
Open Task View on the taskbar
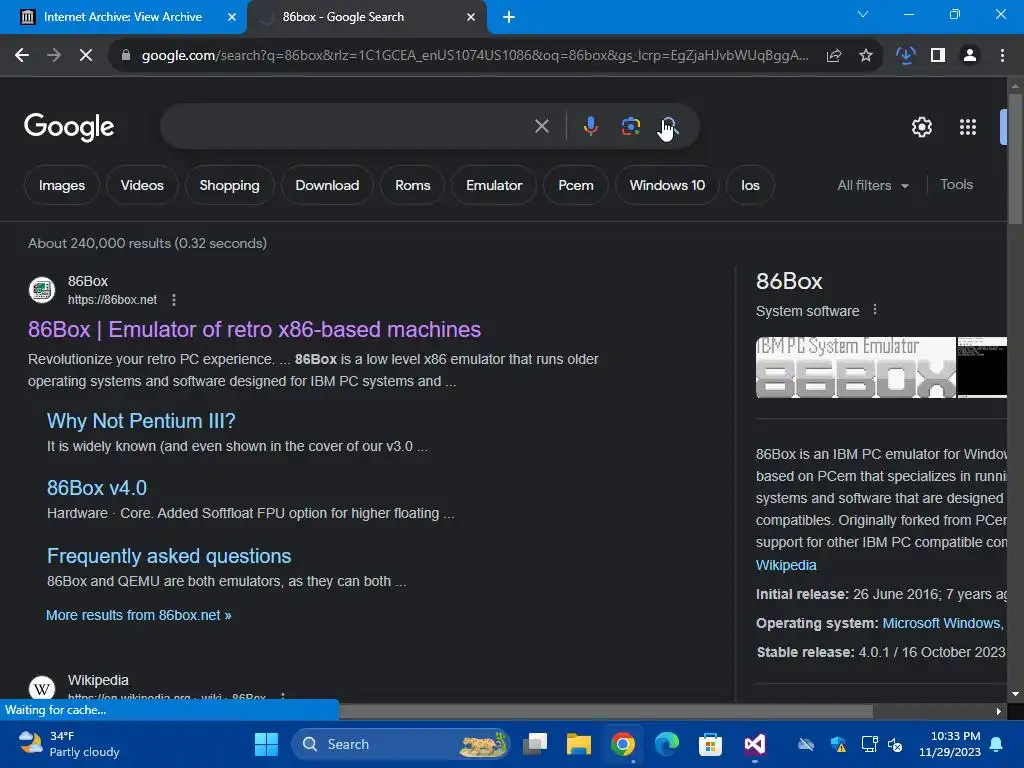click(536, 744)
